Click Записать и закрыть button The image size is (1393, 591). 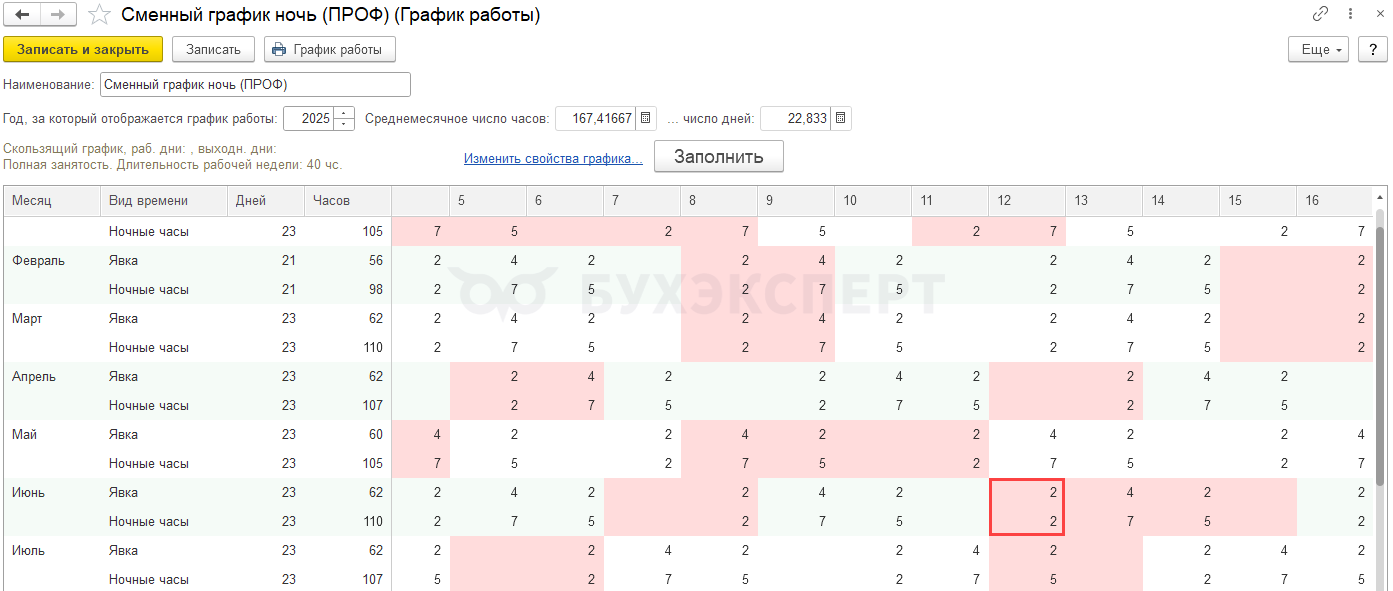83,49
